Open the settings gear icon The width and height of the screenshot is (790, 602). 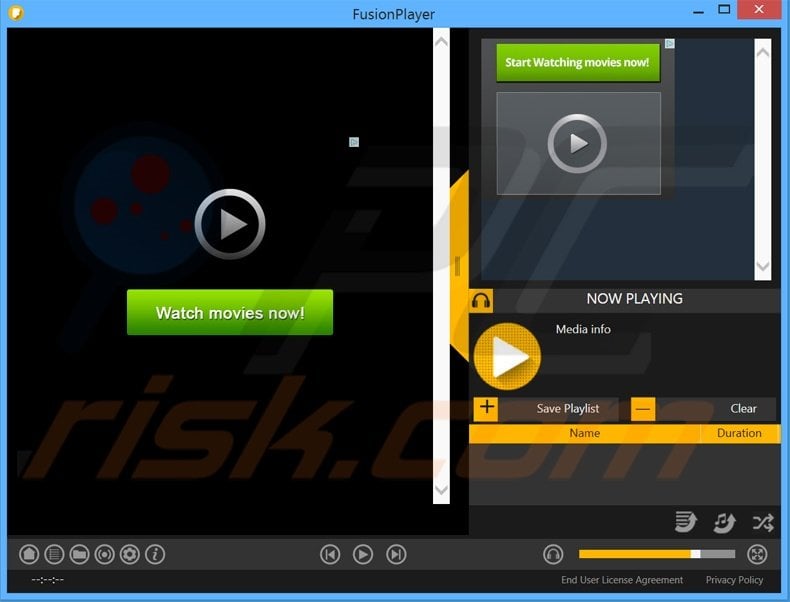130,554
